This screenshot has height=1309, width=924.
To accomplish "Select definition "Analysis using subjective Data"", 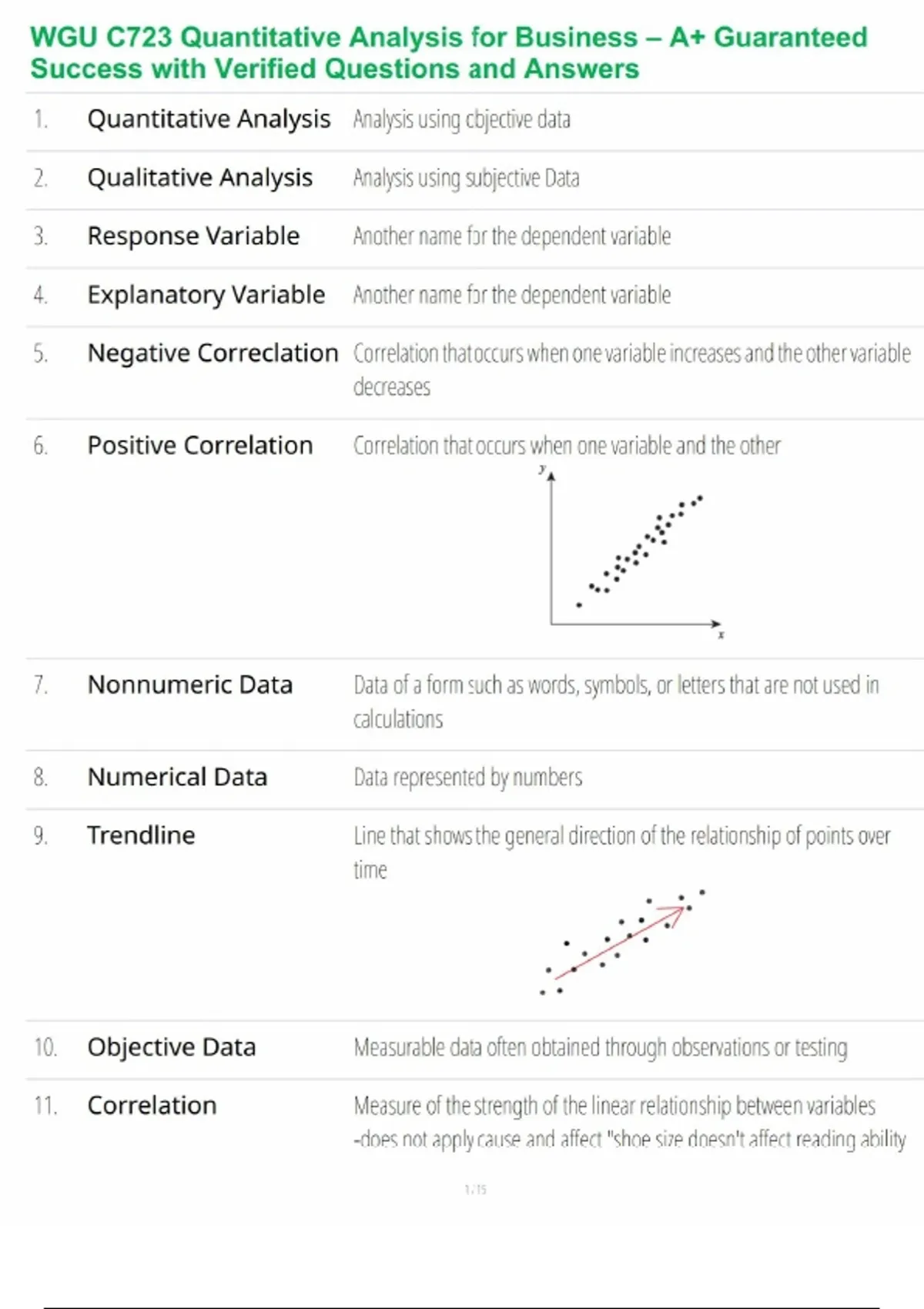I will 466,179.
